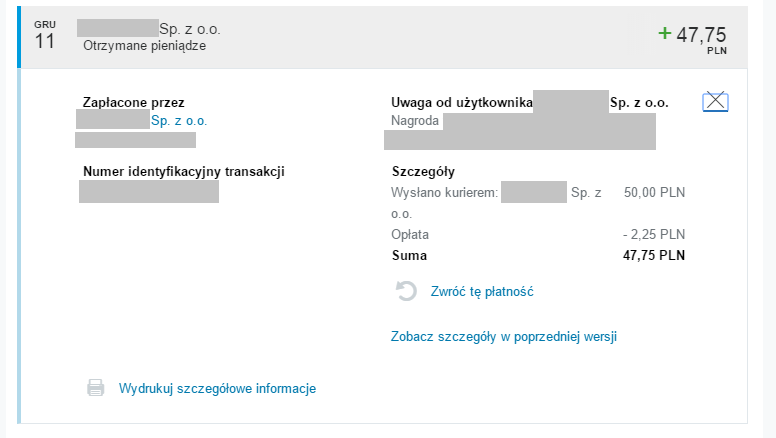Screen dimensions: 776x438
Task: Click 'Wydrukuj szczegółowe informacje' print link
Action: point(217,388)
